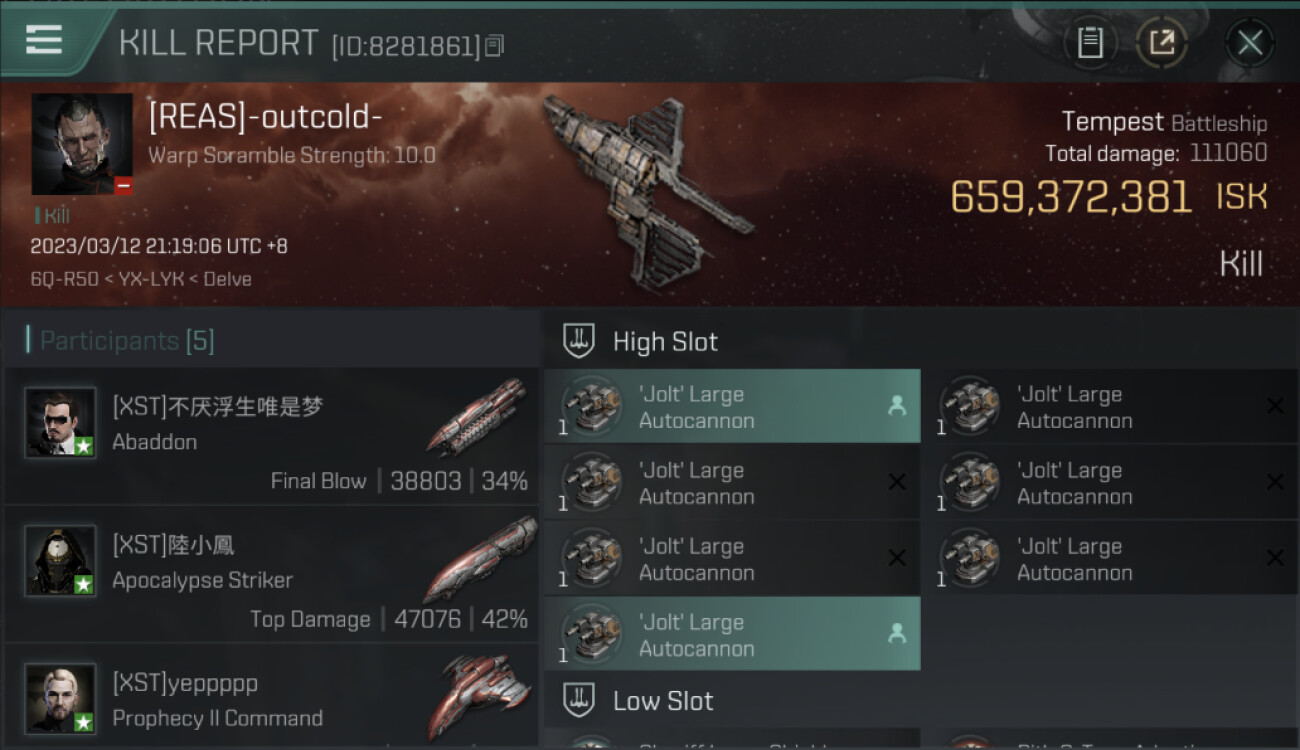1300x750 pixels.
Task: Select the last highlighted 'Jolt' Large Autocannon
Action: 732,635
